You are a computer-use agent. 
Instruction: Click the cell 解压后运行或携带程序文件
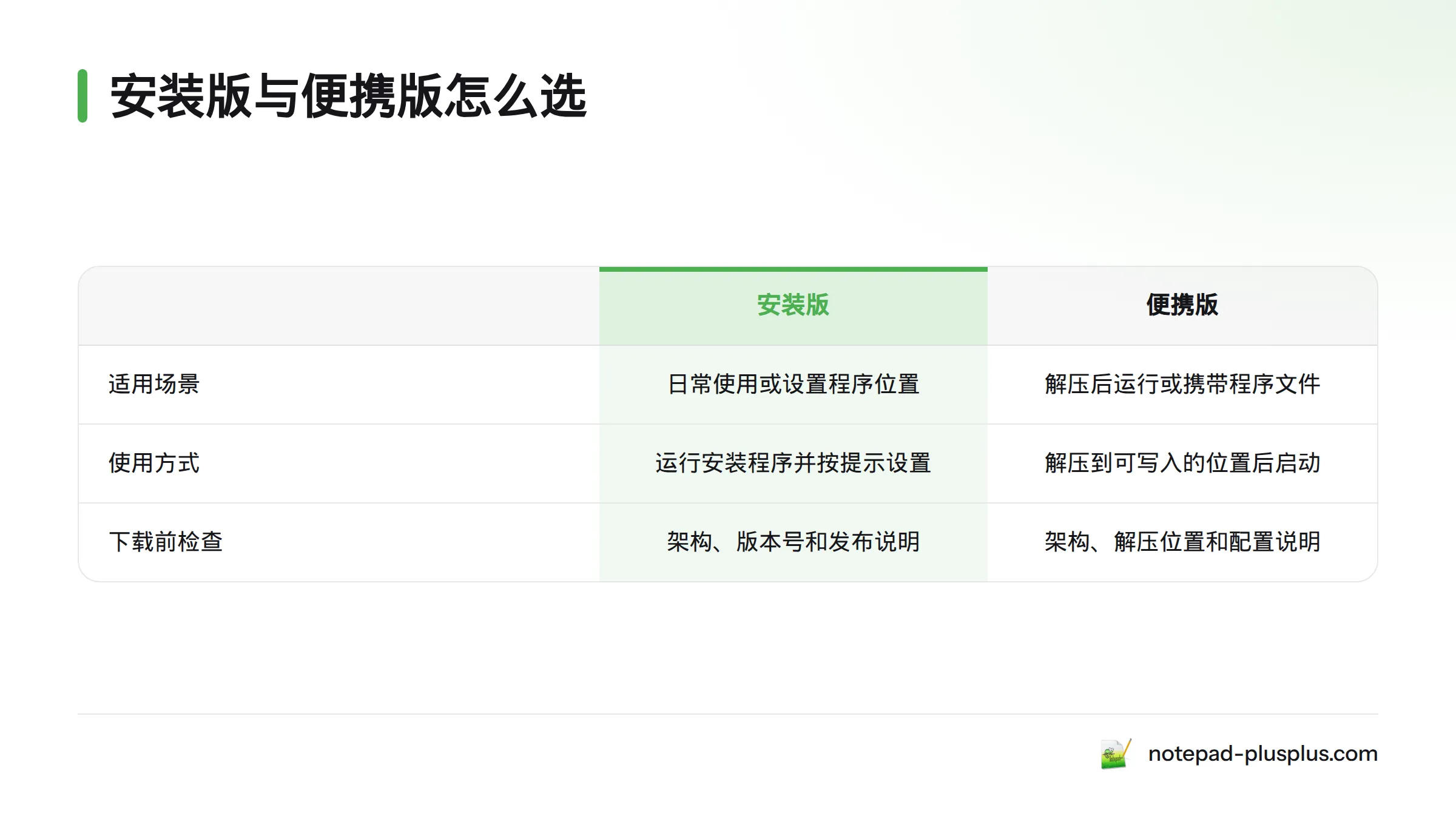[1182, 384]
